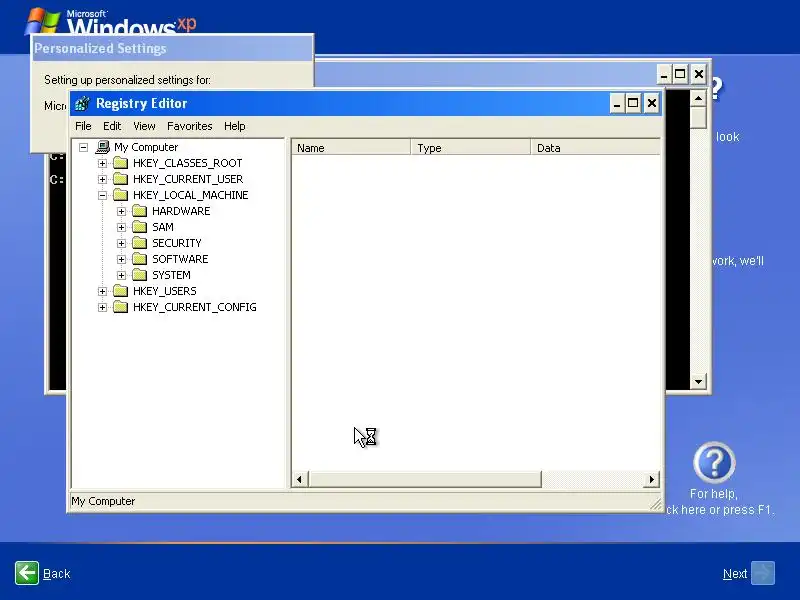This screenshot has width=800, height=600.
Task: Click the Personalized Settings title bar
Action: 172,48
